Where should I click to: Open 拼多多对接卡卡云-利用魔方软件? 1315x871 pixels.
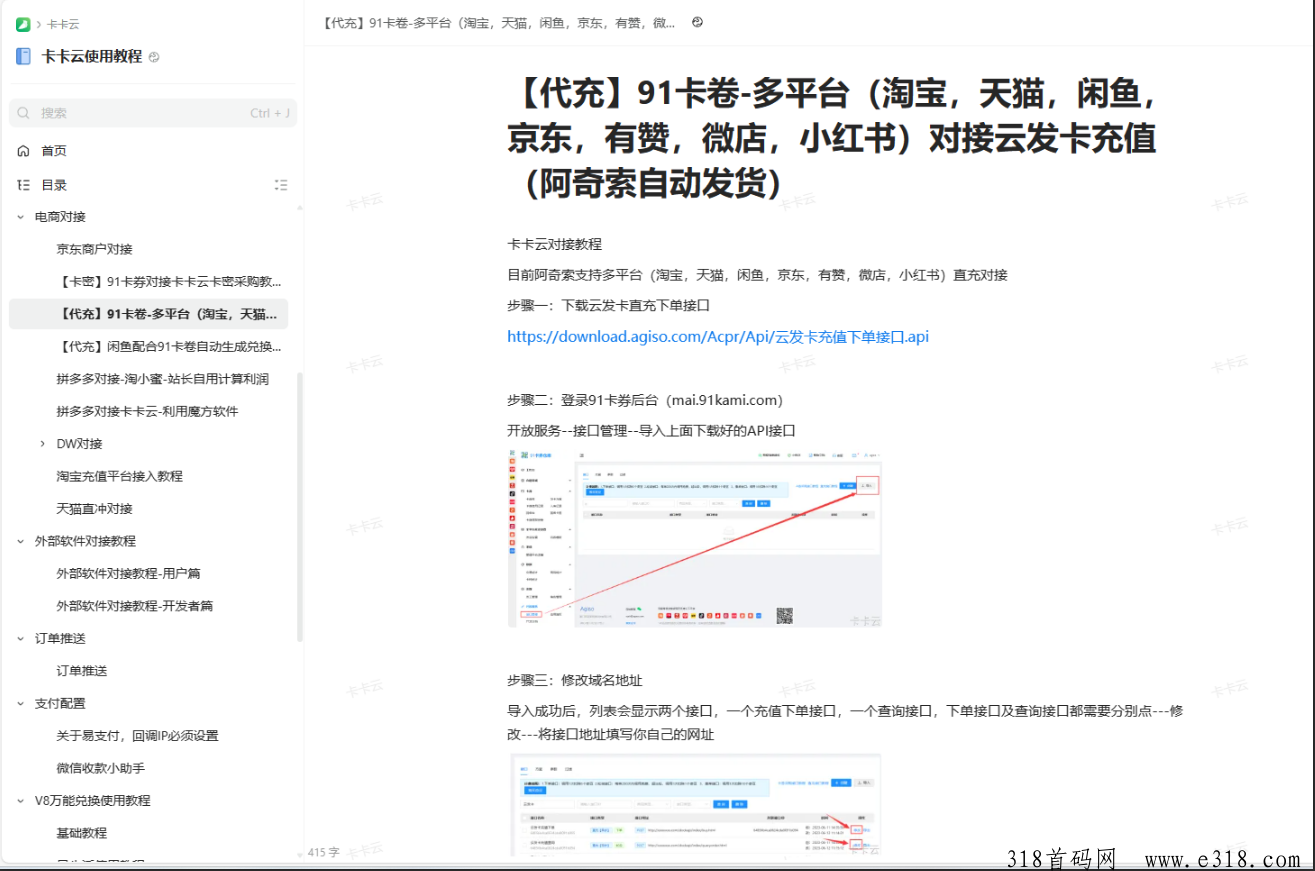click(147, 411)
